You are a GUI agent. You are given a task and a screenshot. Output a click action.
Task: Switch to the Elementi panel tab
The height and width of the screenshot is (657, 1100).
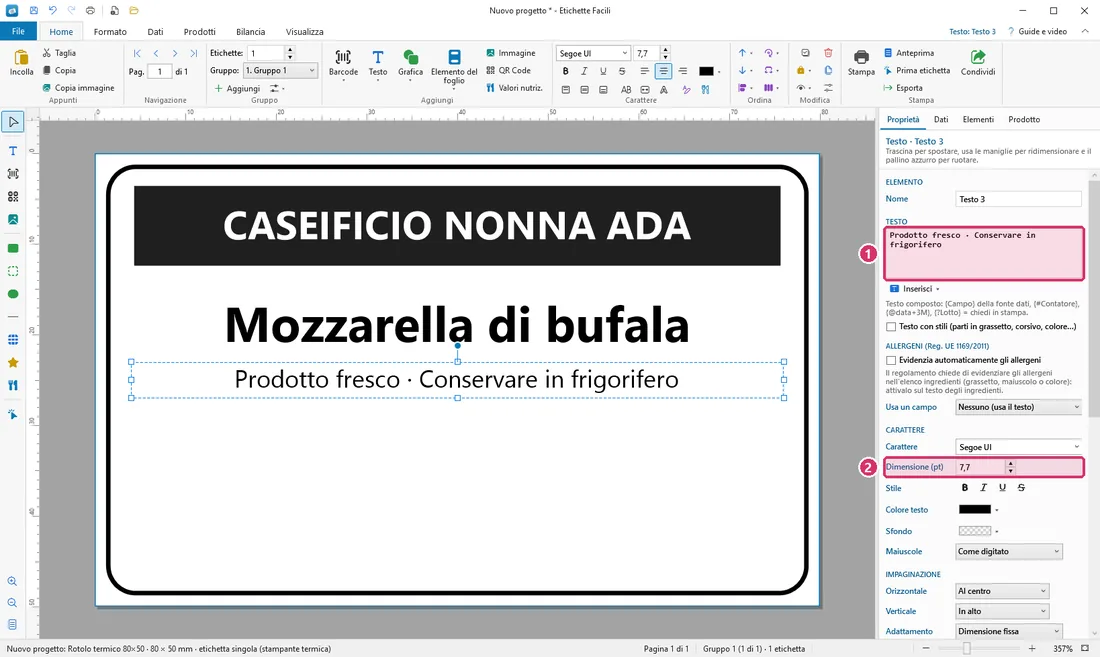point(978,119)
